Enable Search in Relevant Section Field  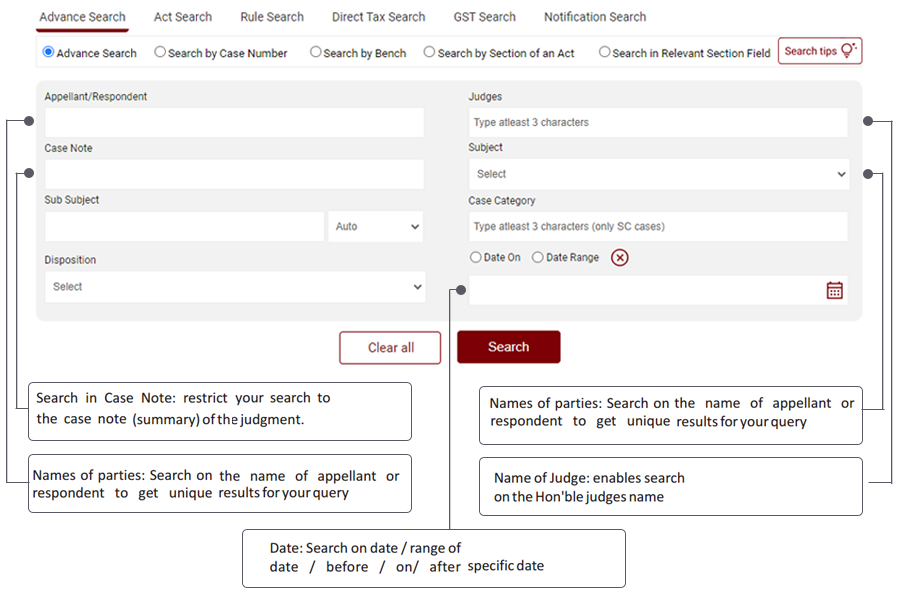605,52
